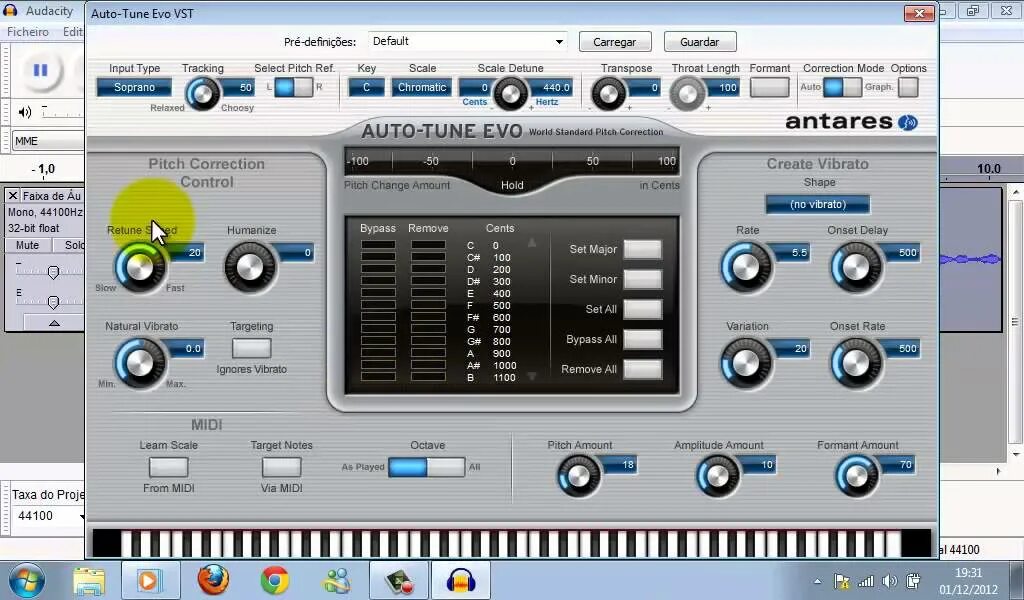Click the virtual piano keyboard
This screenshot has height=600, width=1024.
tap(512, 543)
